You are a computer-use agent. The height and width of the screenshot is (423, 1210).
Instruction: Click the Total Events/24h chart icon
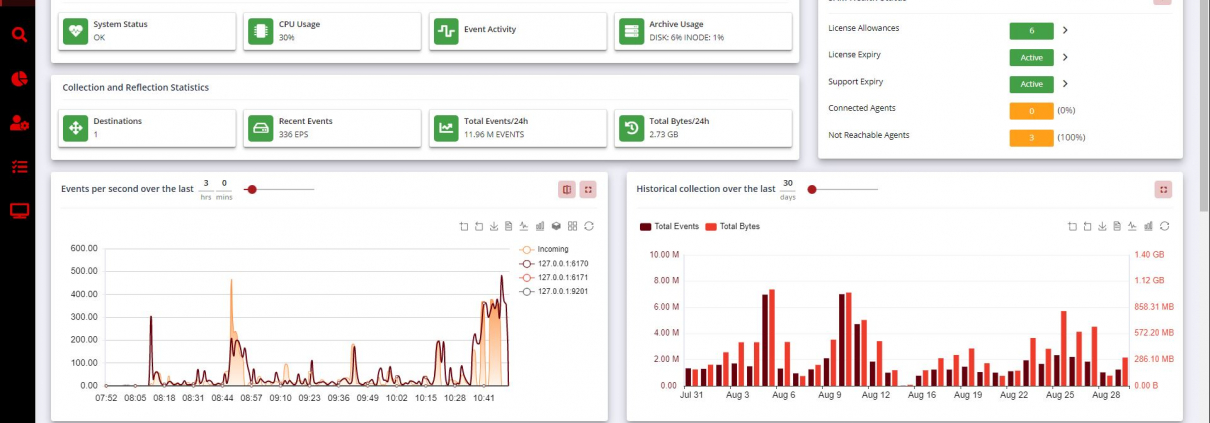point(445,127)
